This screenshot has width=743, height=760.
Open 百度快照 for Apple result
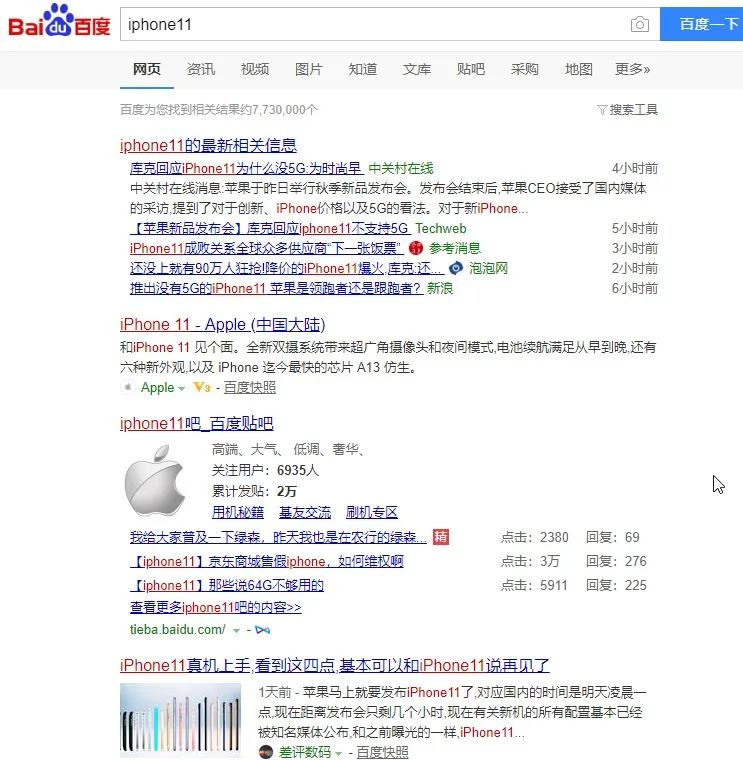click(250, 387)
